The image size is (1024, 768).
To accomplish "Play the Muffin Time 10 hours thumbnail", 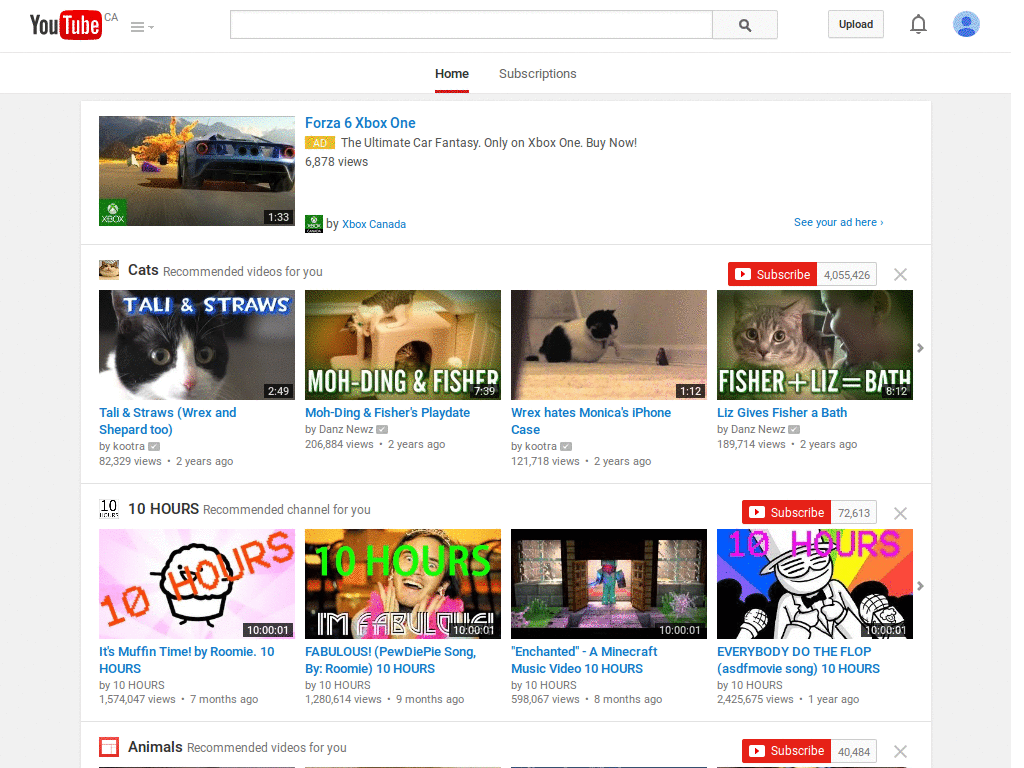I will coord(197,584).
